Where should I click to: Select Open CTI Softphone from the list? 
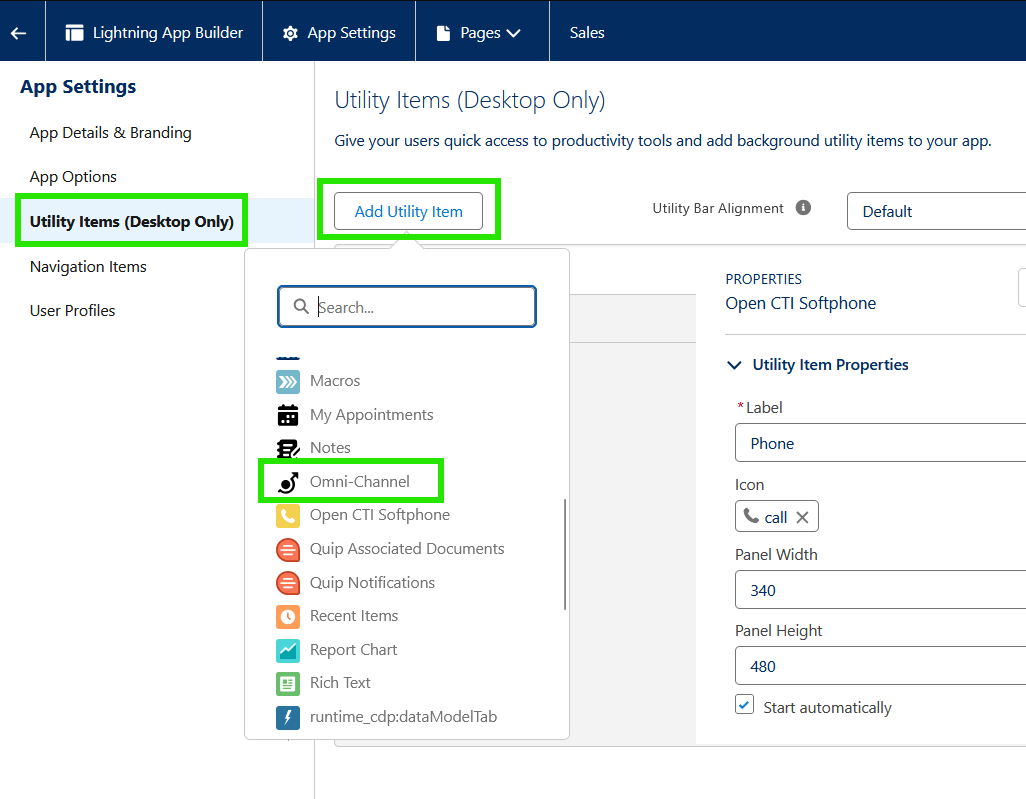380,515
